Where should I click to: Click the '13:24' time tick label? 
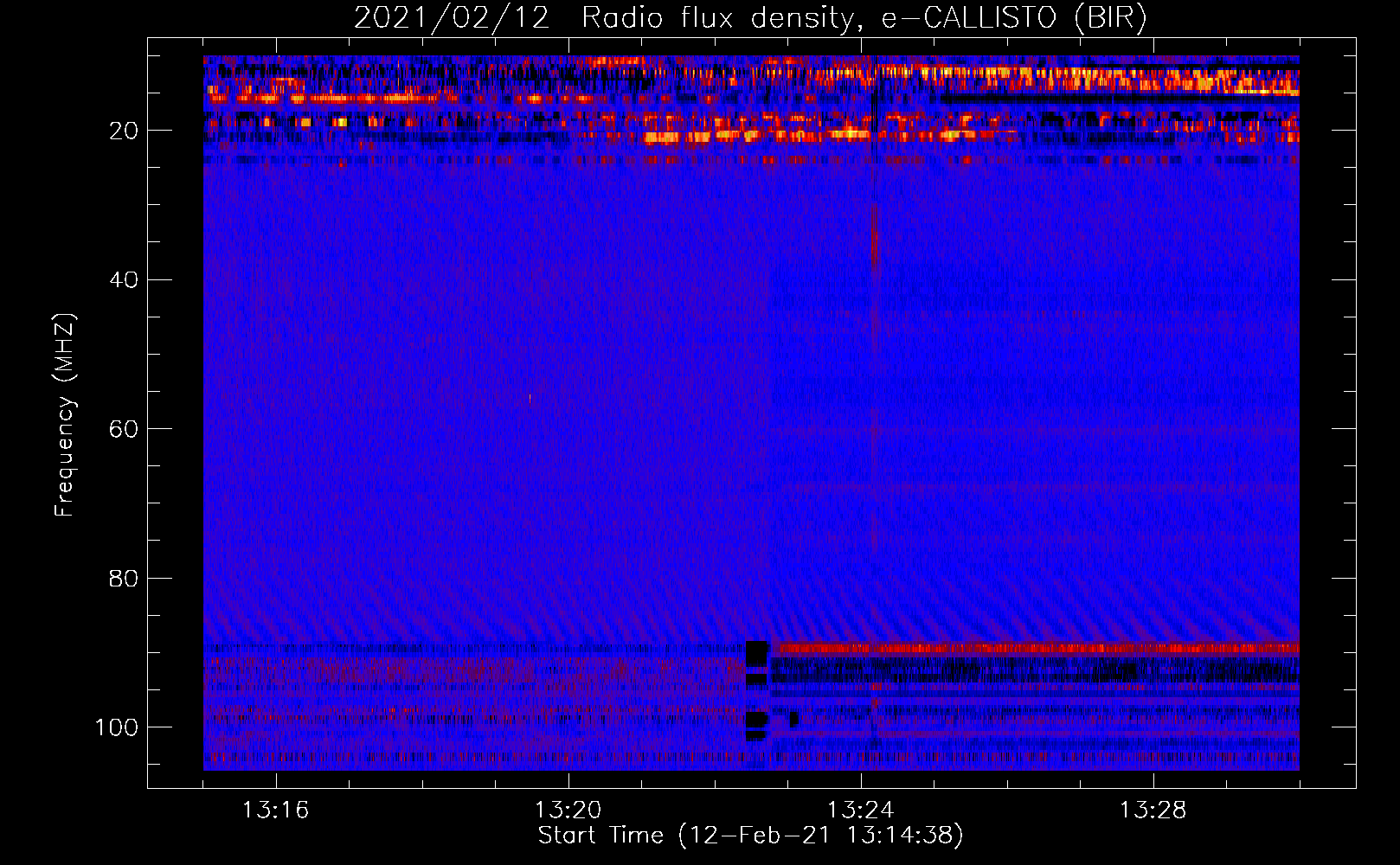(x=860, y=811)
